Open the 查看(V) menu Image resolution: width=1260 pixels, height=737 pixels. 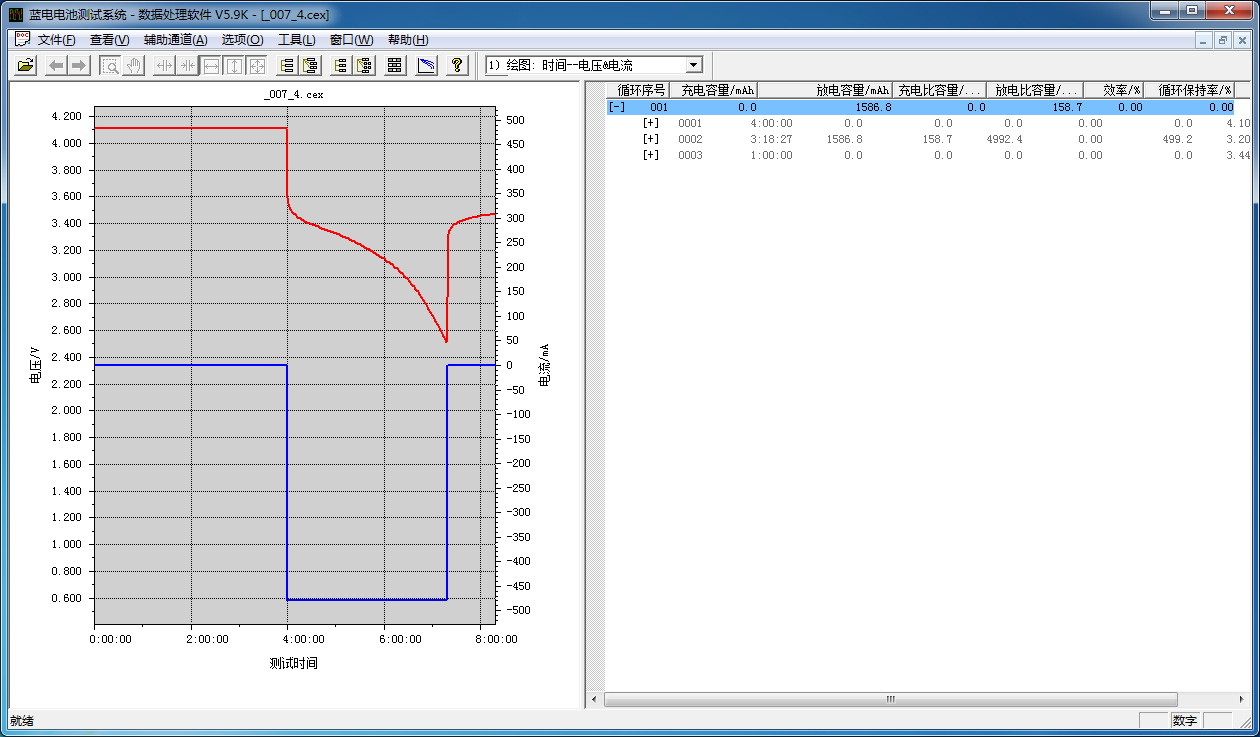pyautogui.click(x=109, y=40)
